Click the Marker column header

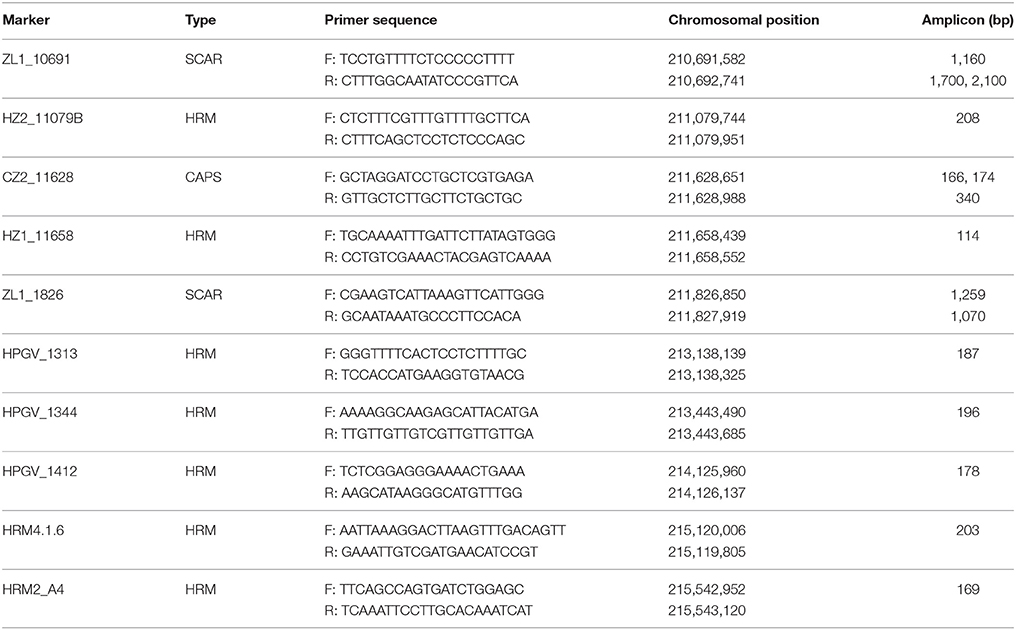tap(26, 20)
